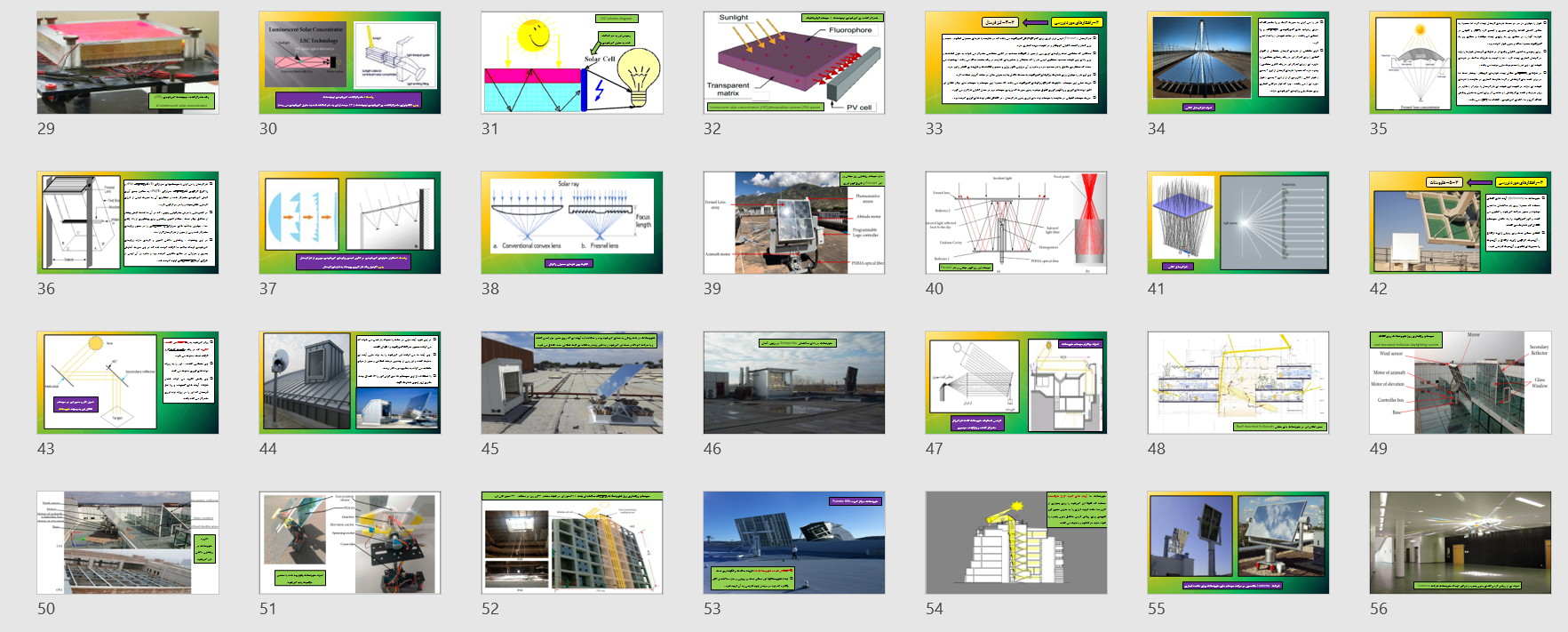The height and width of the screenshot is (632, 1568).
Task: Select slide 42 thumbnail
Action: click(1461, 222)
